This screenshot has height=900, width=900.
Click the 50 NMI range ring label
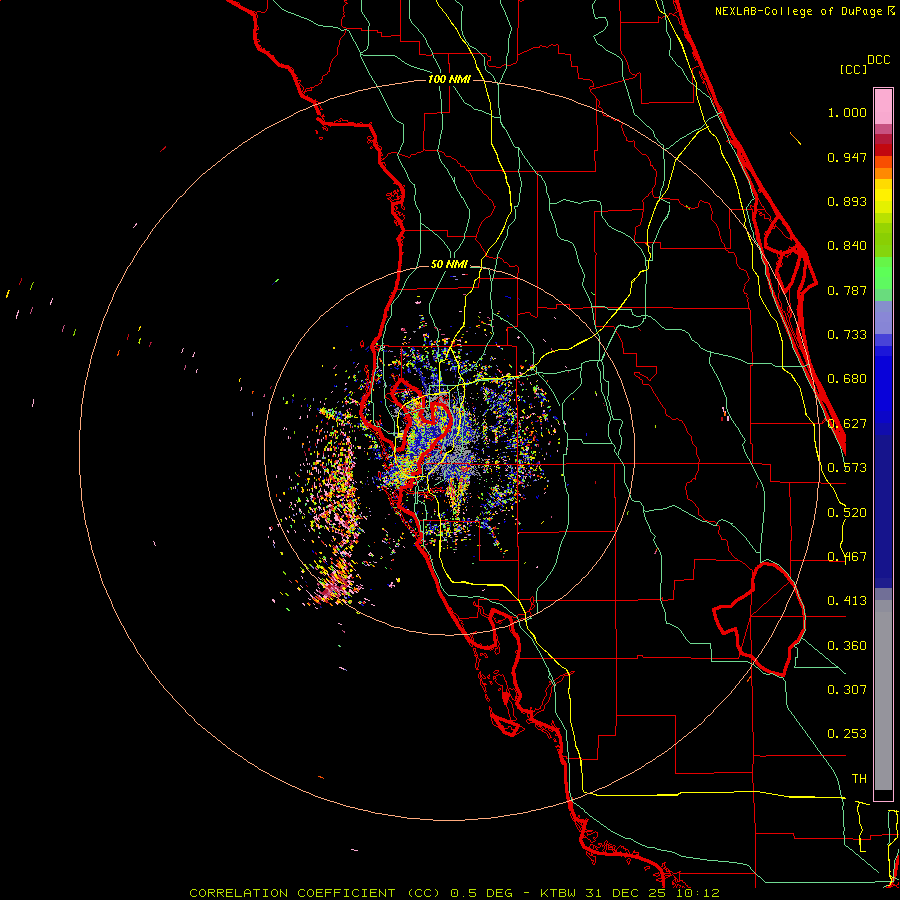[449, 264]
